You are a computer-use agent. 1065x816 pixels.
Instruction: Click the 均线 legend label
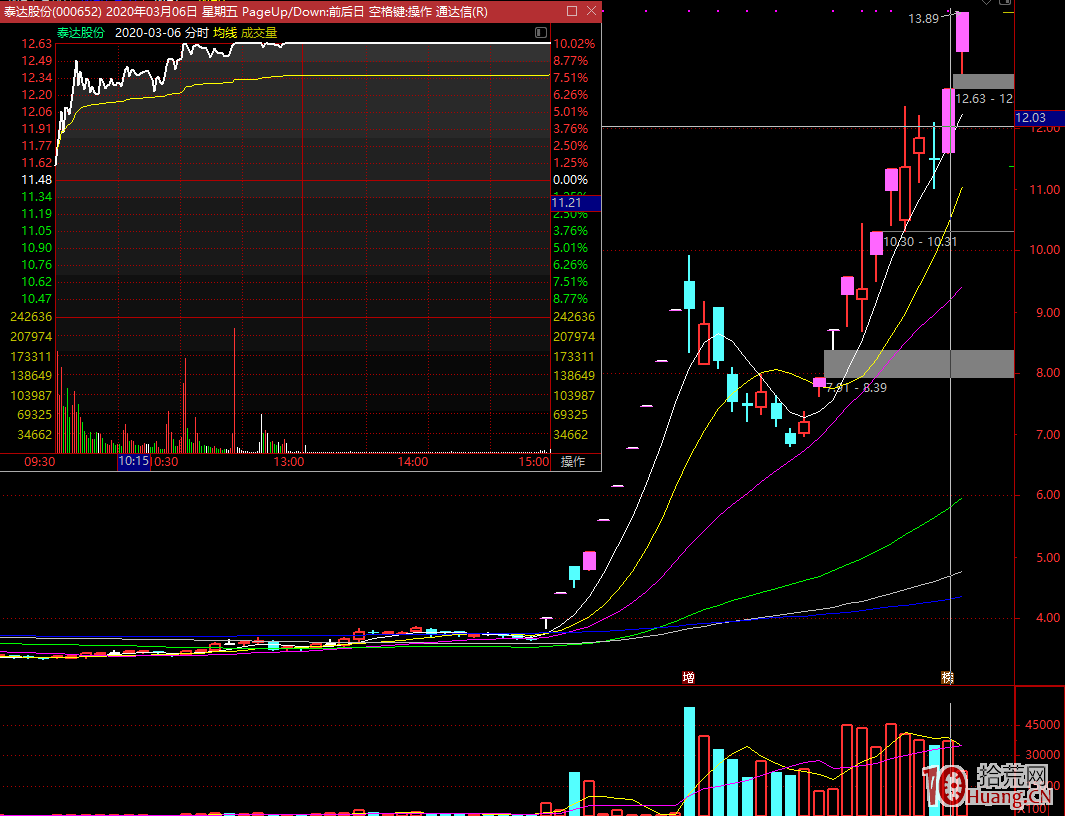(x=225, y=33)
